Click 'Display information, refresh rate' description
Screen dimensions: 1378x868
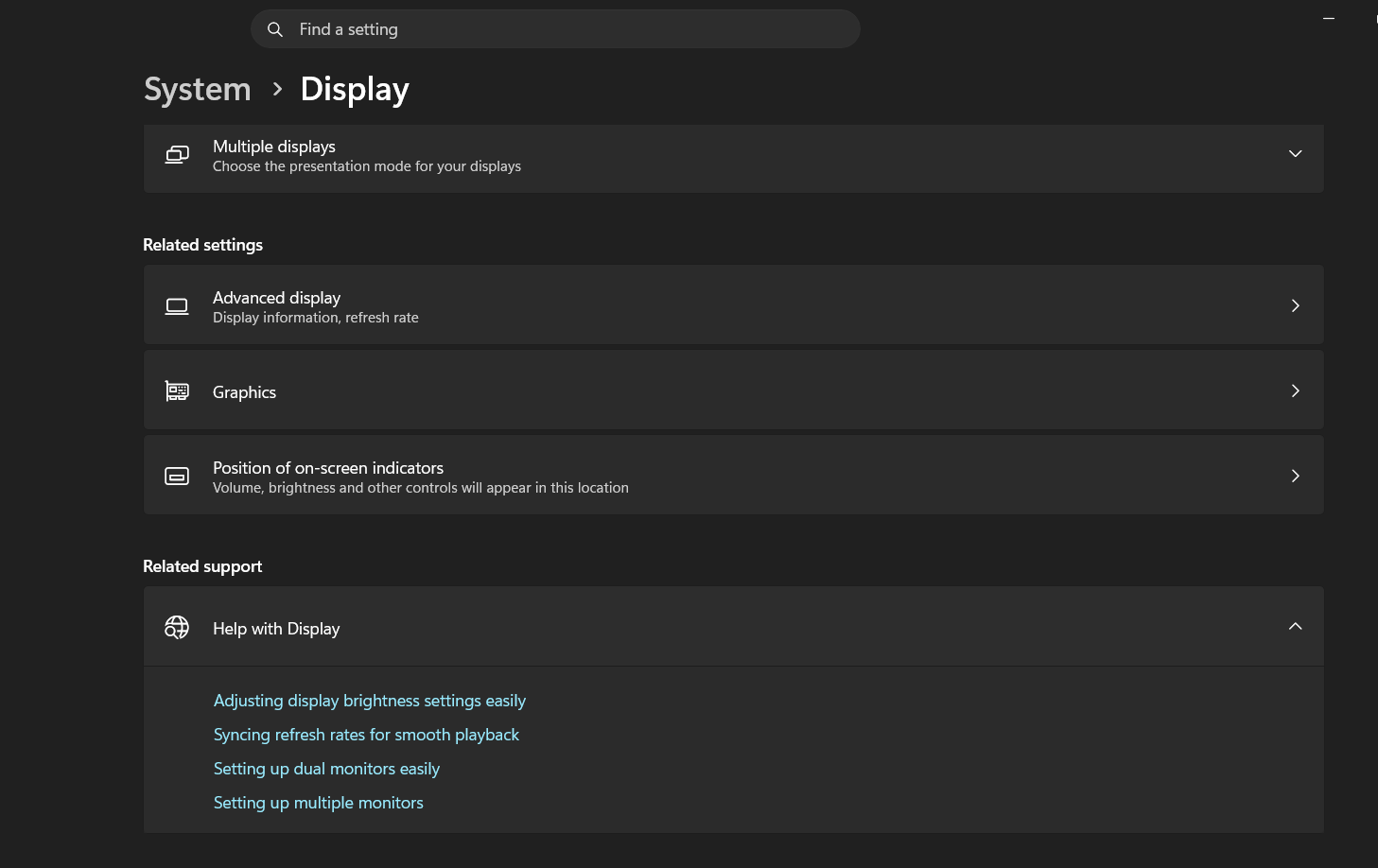tap(316, 318)
